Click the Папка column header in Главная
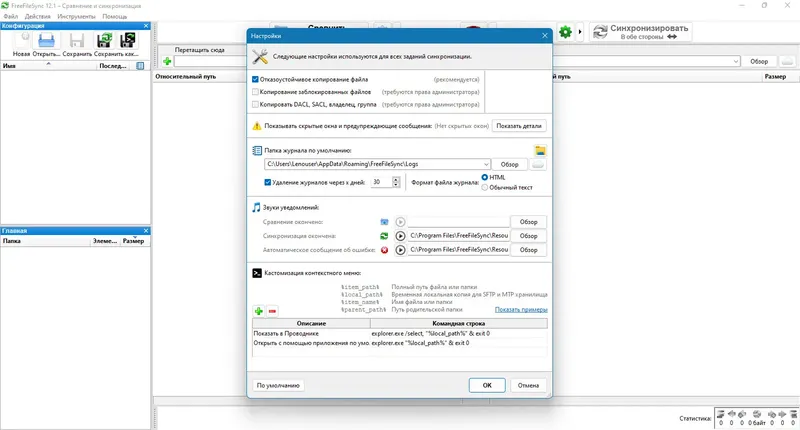The width and height of the screenshot is (800, 430). (45, 241)
